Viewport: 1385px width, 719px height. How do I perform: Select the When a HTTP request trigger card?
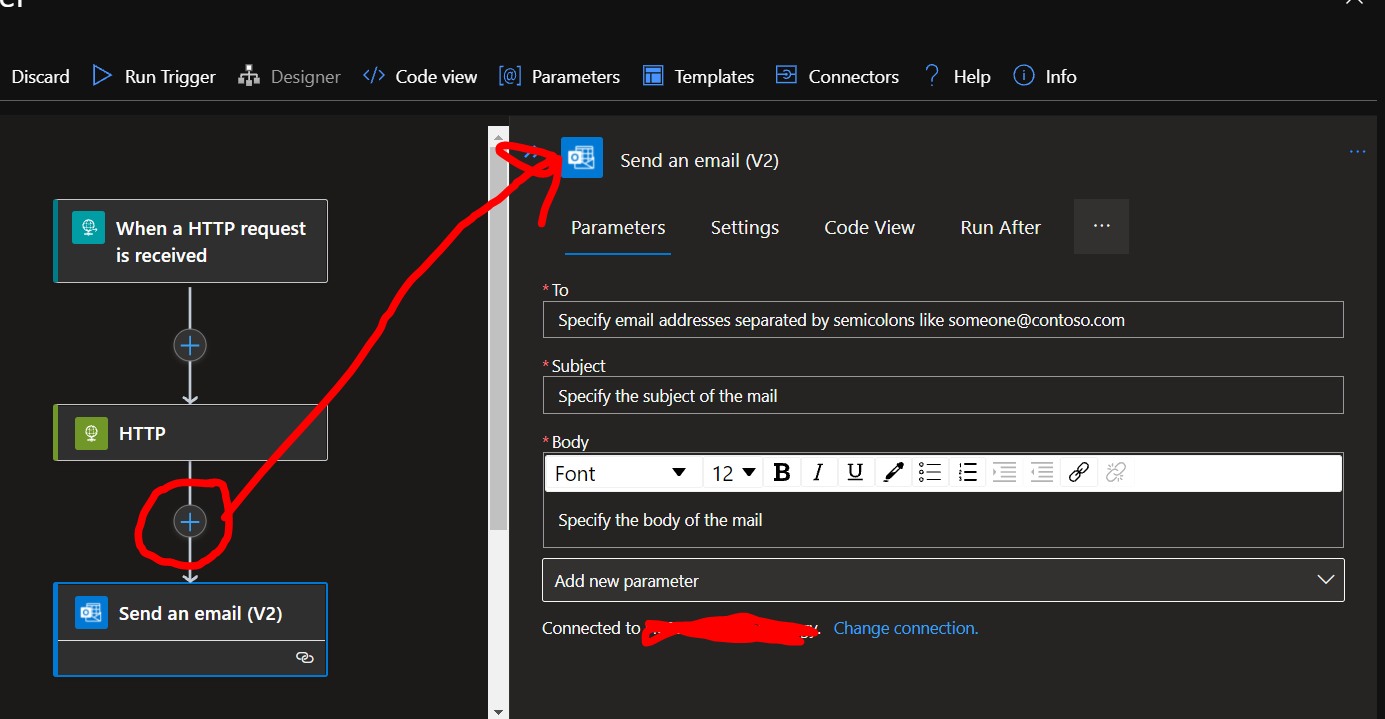pyautogui.click(x=190, y=240)
